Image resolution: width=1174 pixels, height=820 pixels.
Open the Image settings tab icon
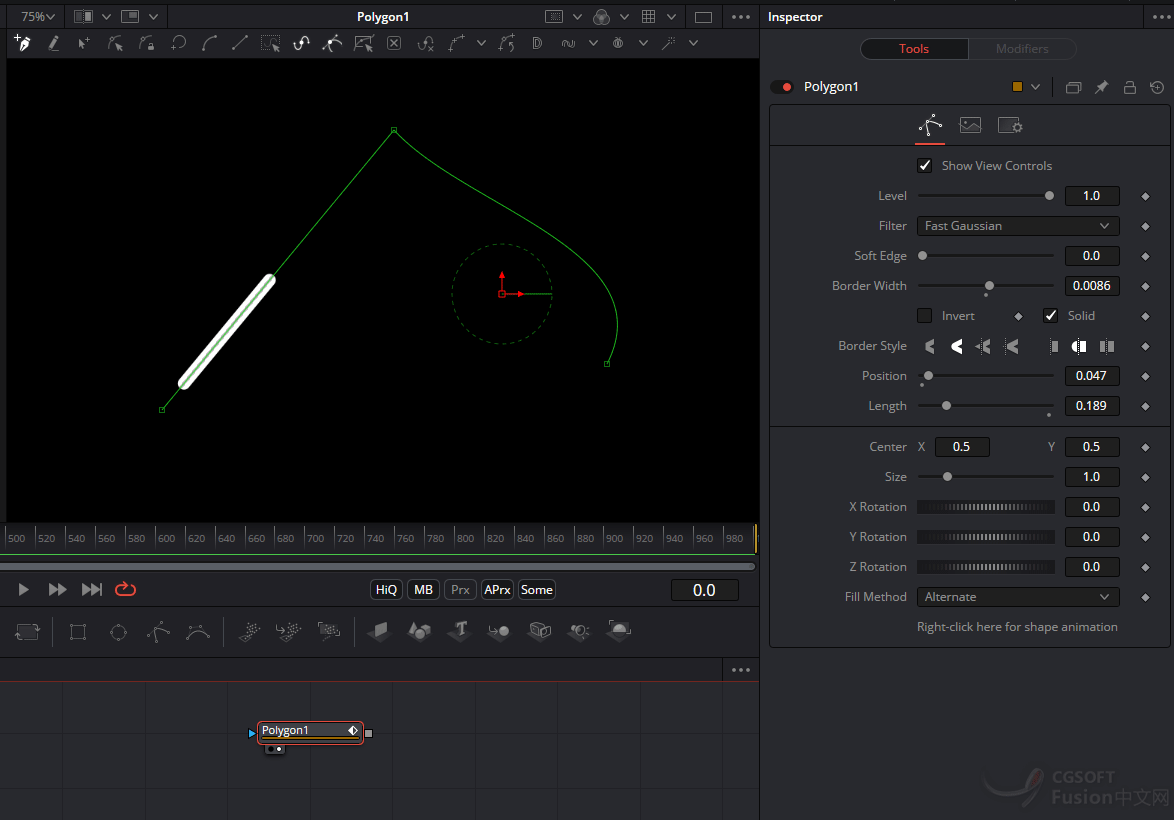970,125
